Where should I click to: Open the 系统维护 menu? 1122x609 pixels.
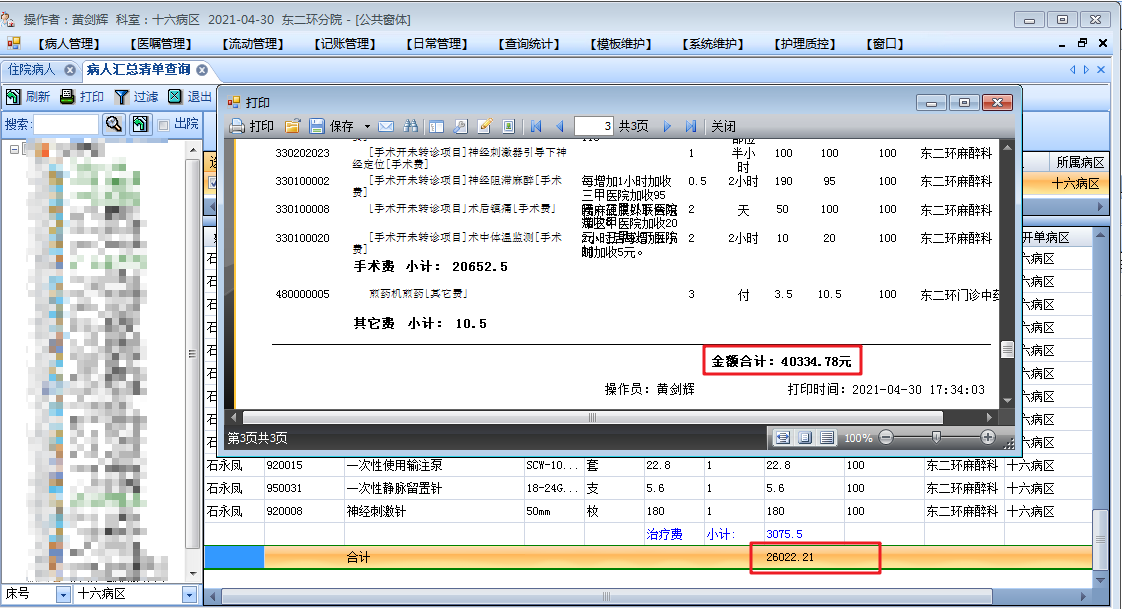[x=713, y=44]
